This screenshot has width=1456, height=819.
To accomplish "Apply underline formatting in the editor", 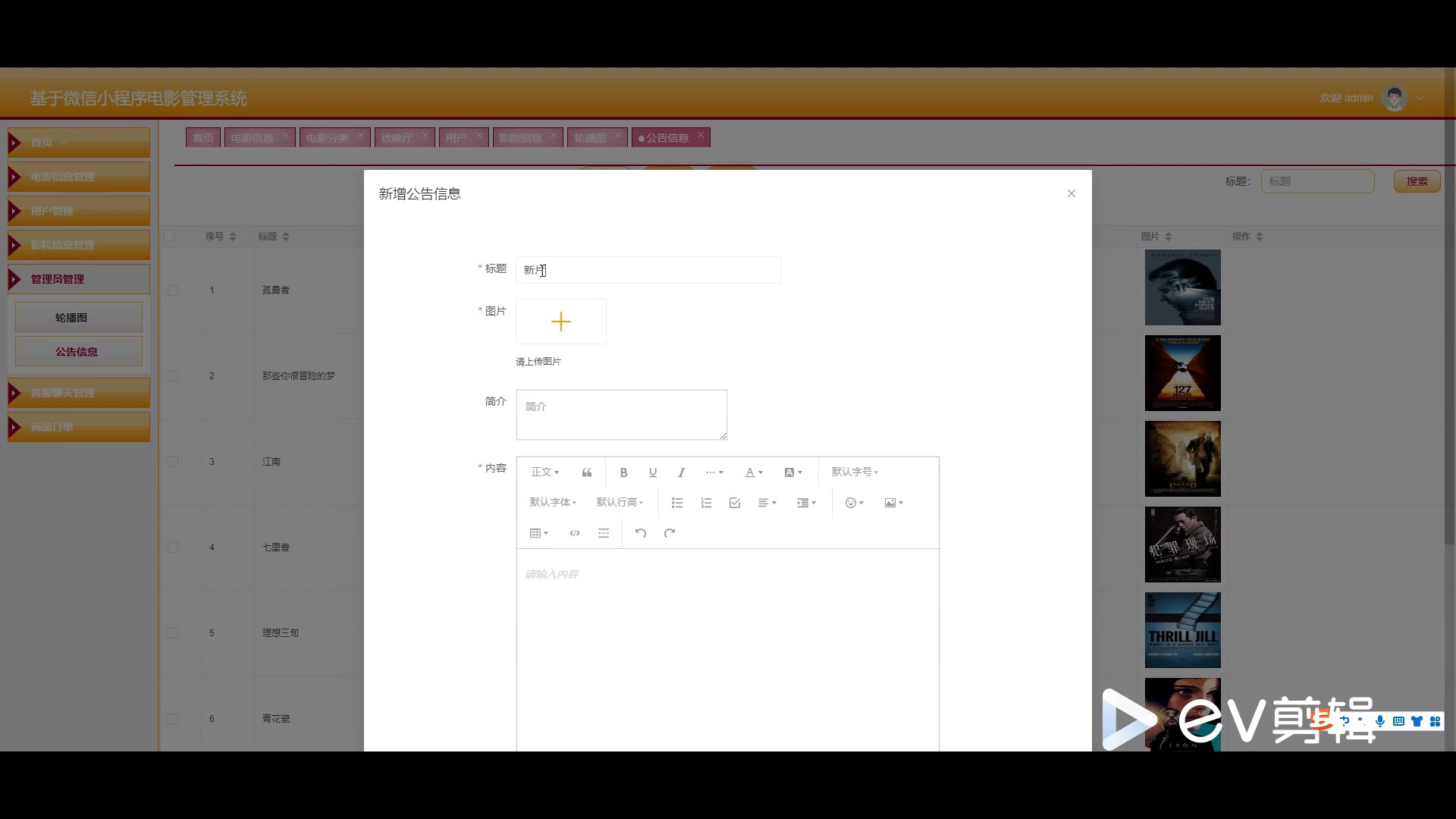I will tap(652, 472).
